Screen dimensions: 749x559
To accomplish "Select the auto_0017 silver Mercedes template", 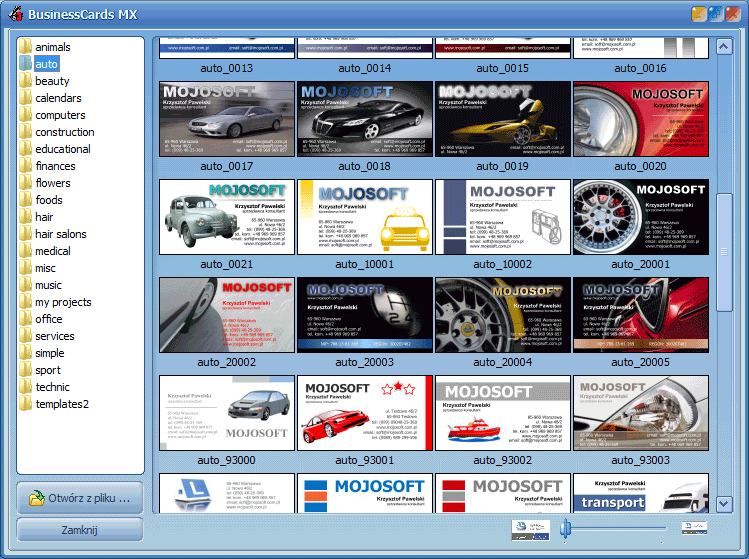I will [x=227, y=119].
